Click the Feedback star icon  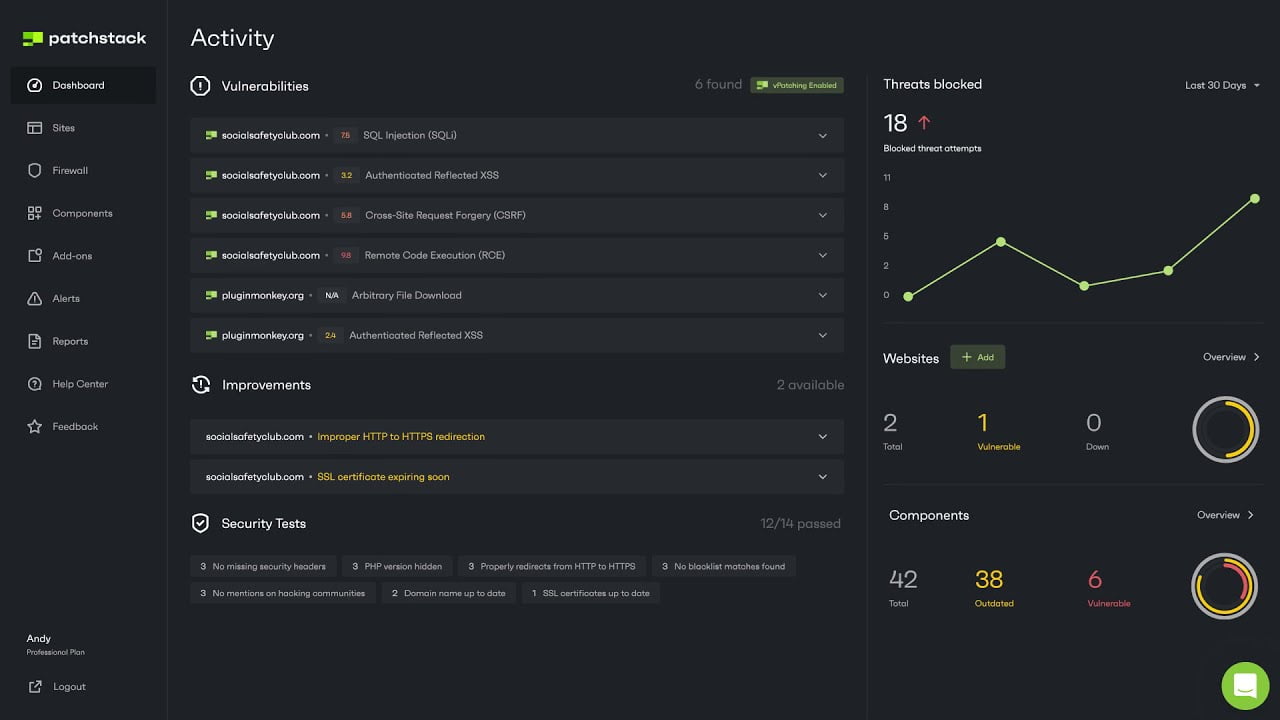(x=35, y=427)
